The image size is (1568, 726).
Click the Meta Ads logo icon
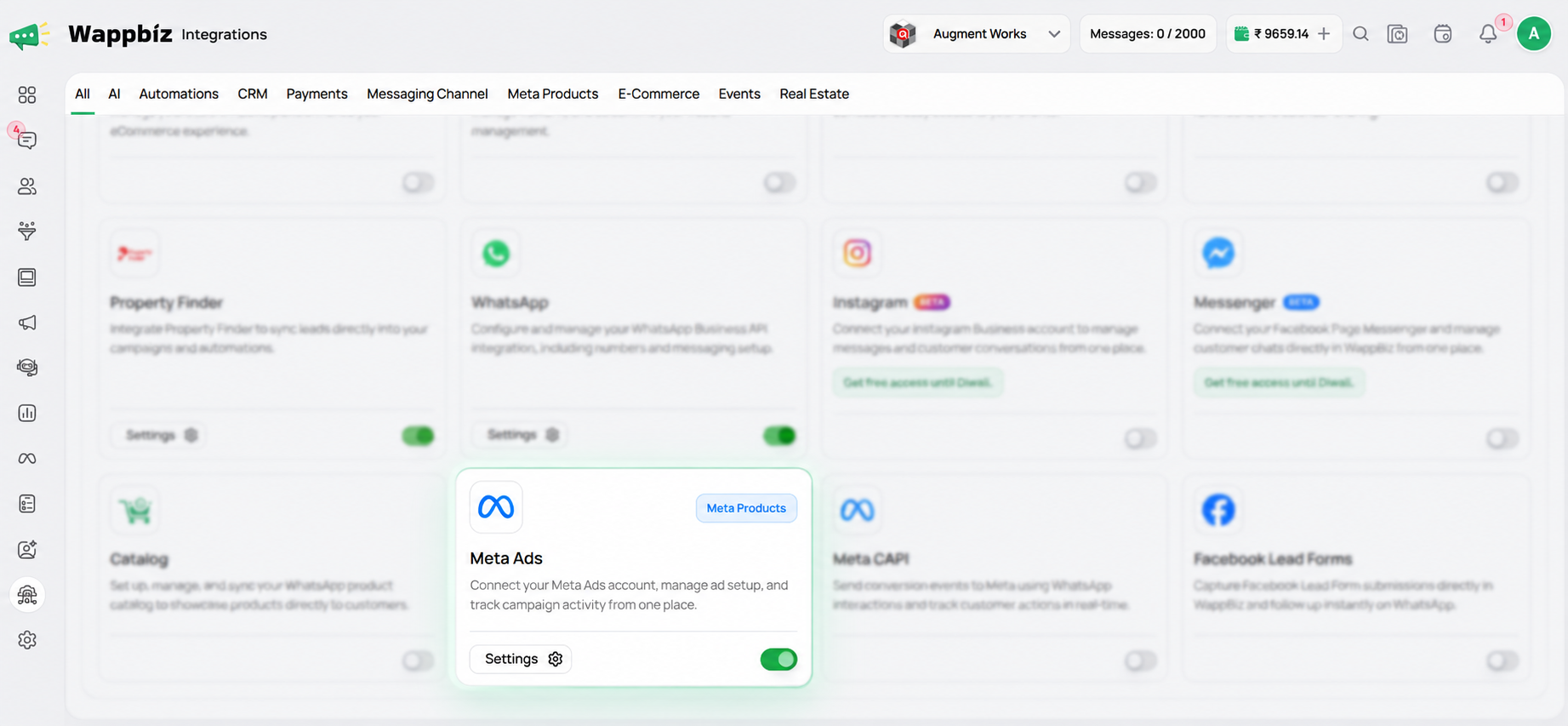point(496,507)
